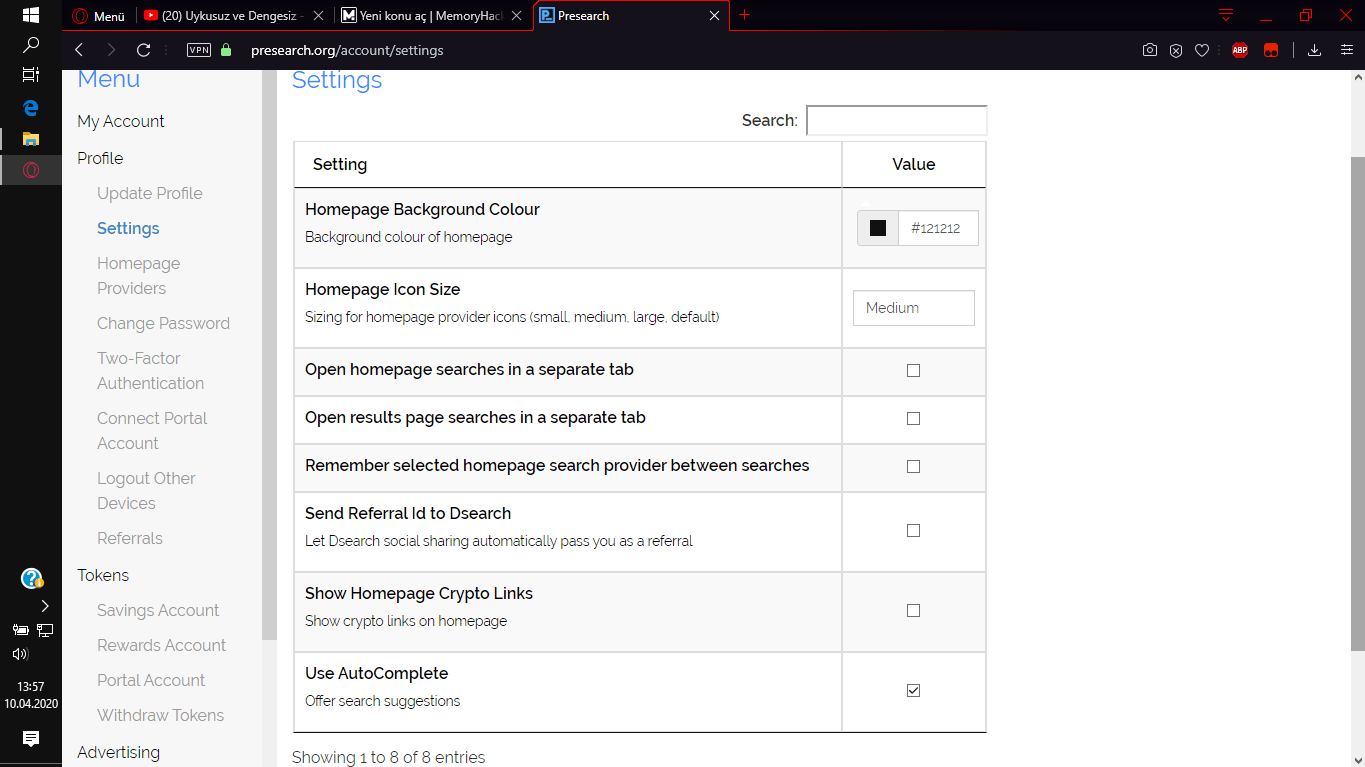The height and width of the screenshot is (767, 1365).
Task: Click the sidebar menu scrollbar
Action: tap(269, 355)
